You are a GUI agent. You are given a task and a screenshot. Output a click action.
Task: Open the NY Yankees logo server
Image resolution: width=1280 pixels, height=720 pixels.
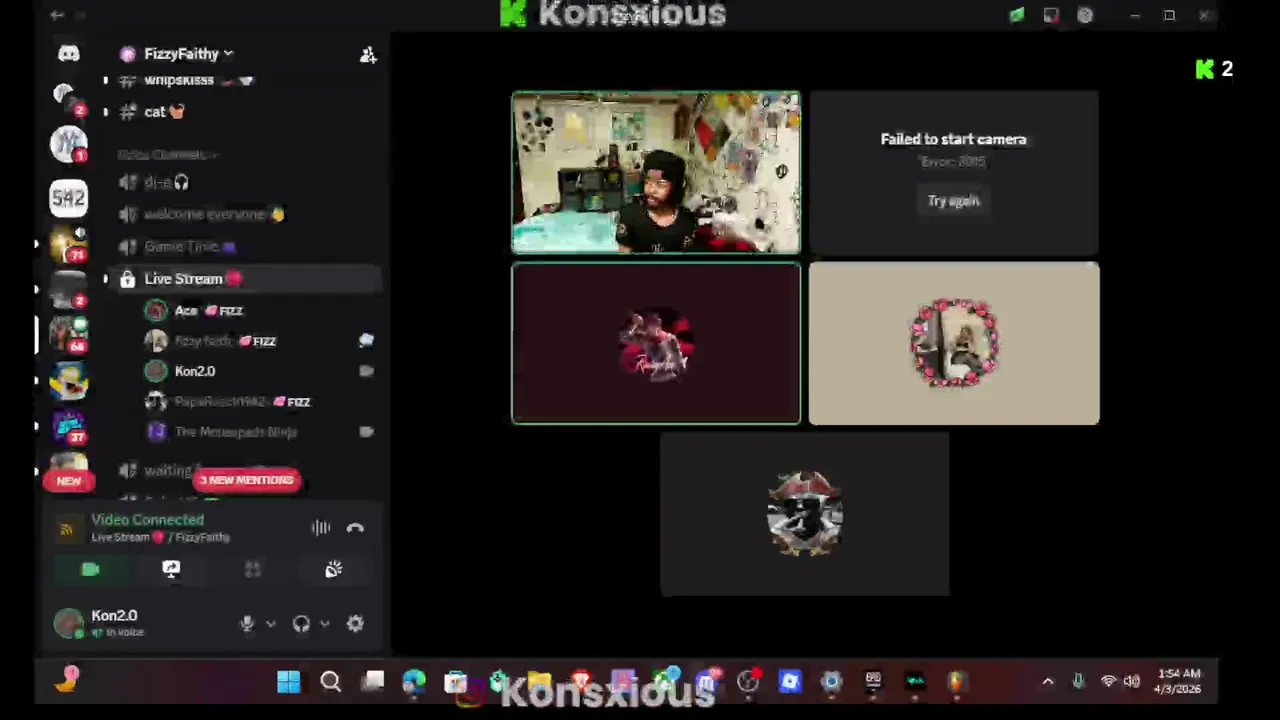[x=68, y=145]
